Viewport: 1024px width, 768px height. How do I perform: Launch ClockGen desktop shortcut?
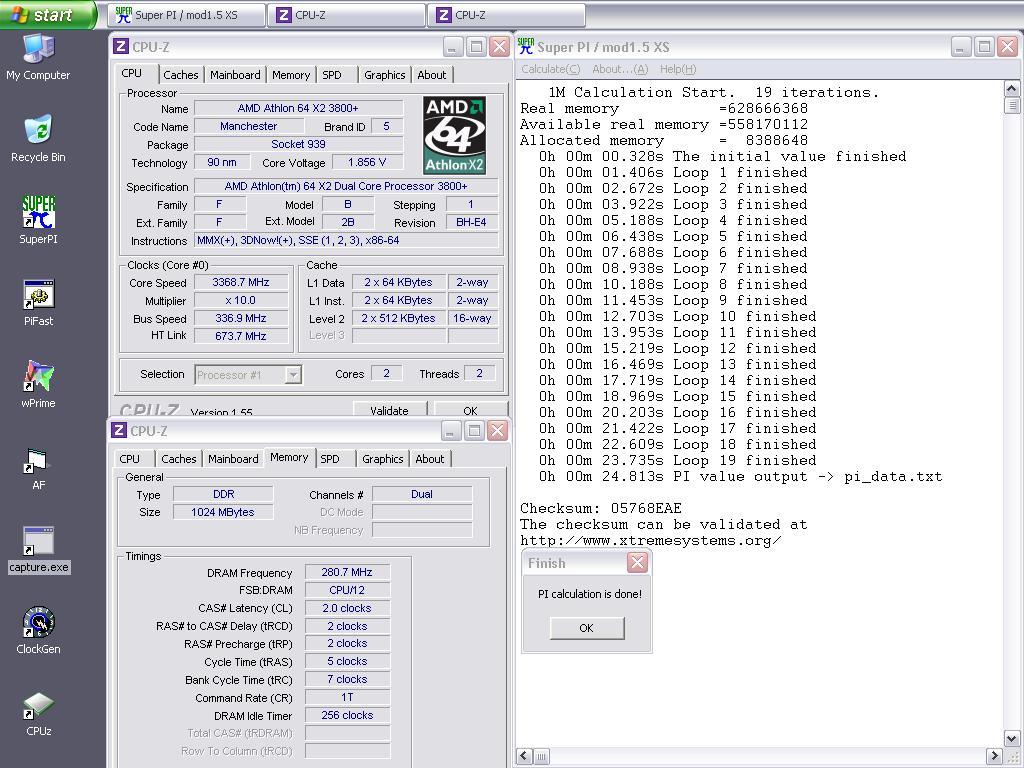click(x=38, y=631)
